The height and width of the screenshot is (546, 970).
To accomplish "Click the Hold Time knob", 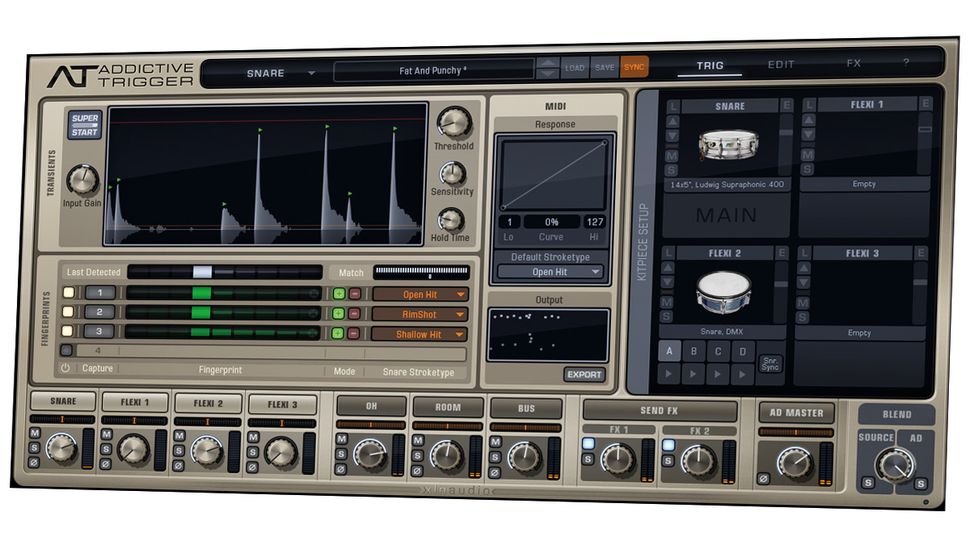I will tap(450, 220).
